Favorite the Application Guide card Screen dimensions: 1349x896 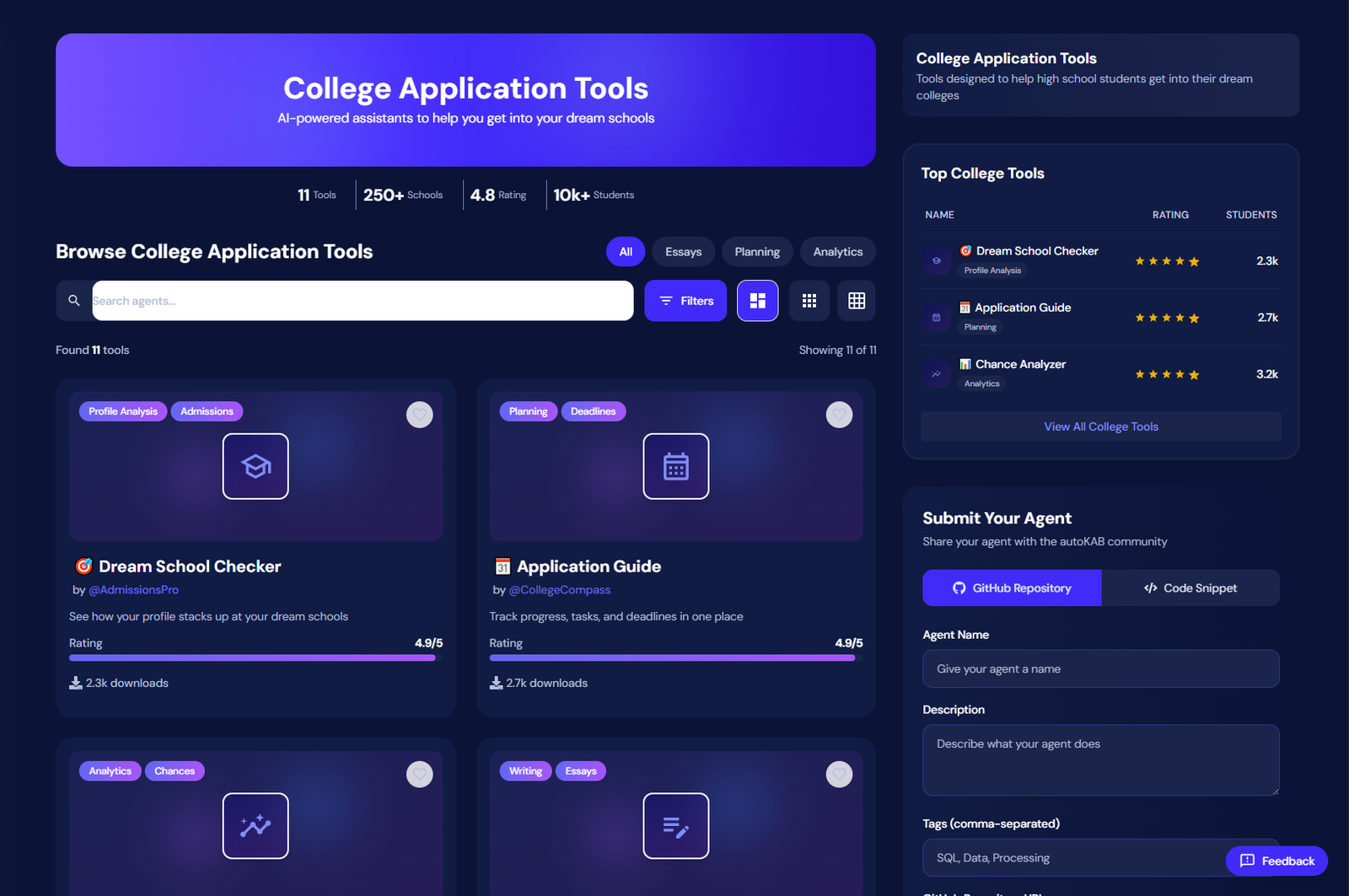[839, 415]
